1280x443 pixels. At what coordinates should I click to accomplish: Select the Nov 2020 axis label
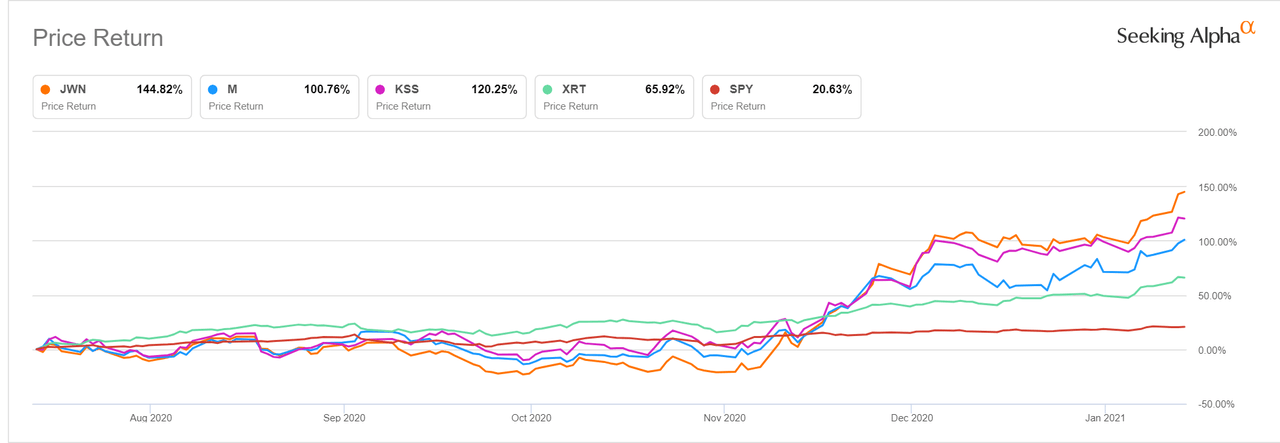tap(724, 417)
